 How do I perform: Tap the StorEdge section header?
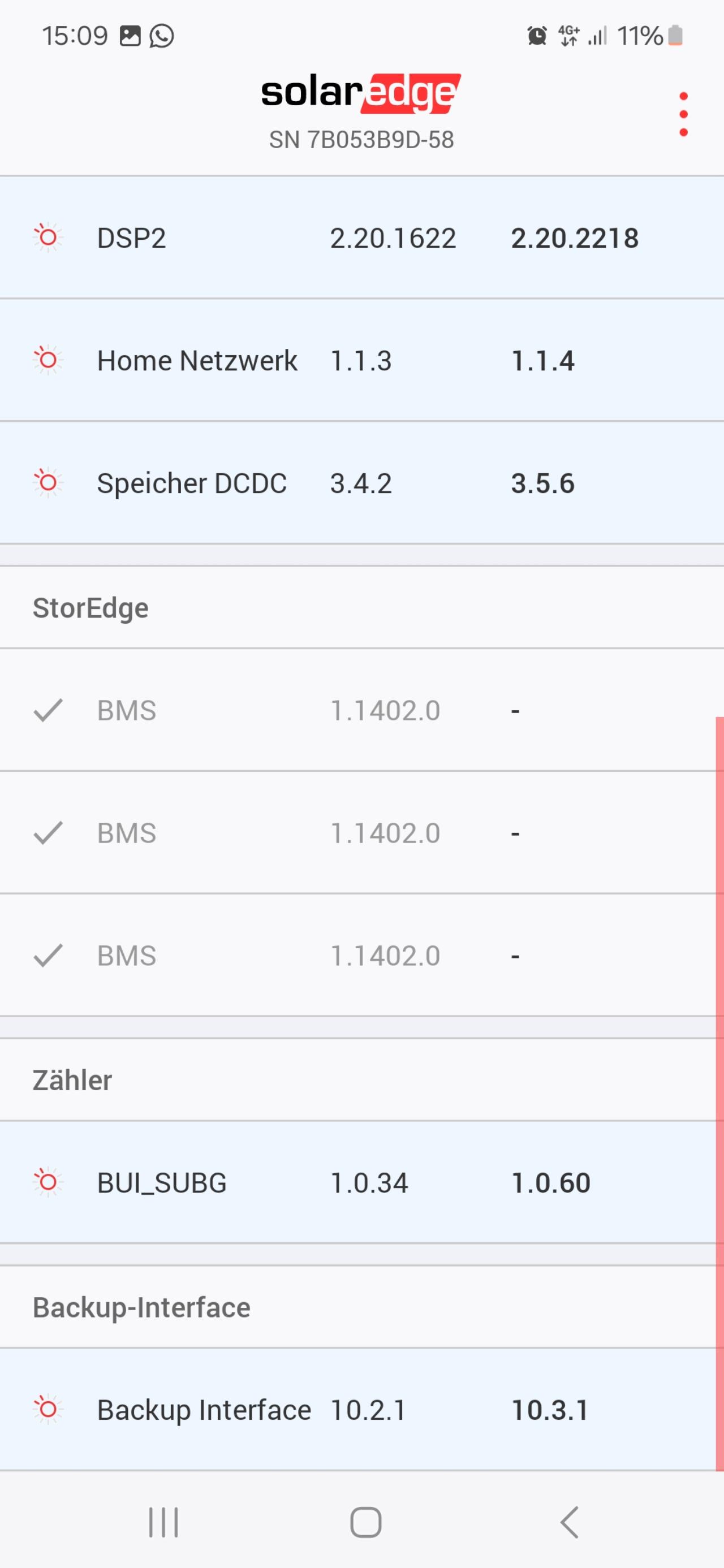point(90,608)
